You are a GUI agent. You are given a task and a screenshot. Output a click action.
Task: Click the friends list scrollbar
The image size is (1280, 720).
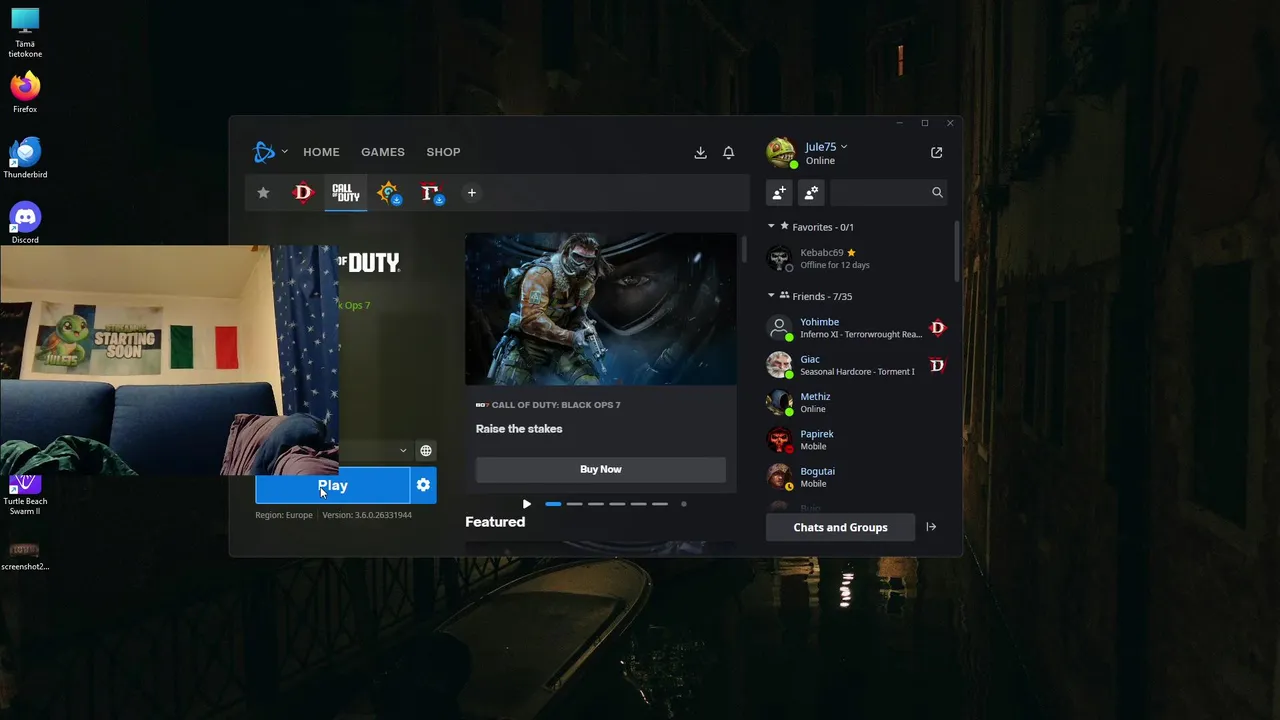[956, 251]
